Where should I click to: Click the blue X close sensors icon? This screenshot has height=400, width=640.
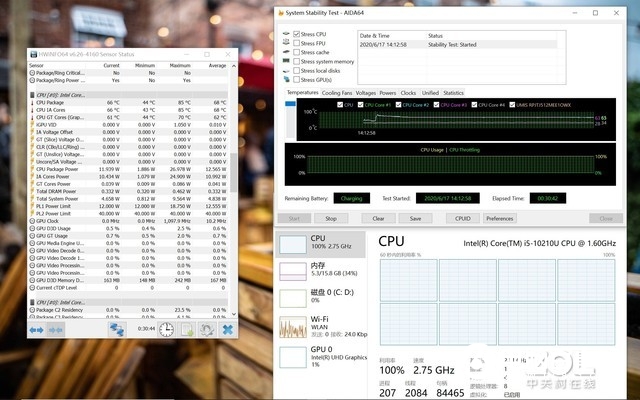click(x=228, y=329)
